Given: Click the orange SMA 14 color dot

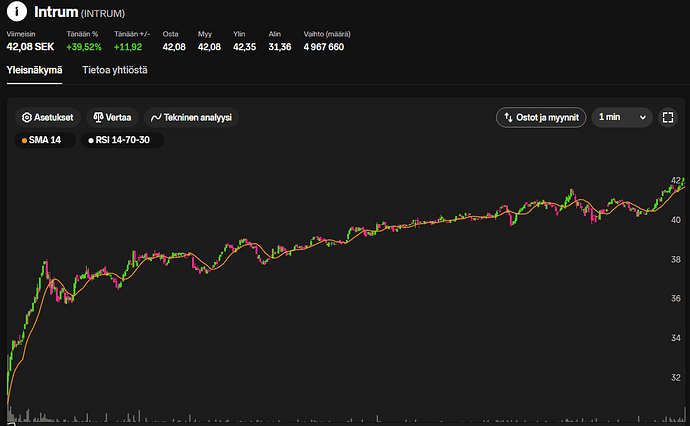Looking at the screenshot, I should 24,140.
